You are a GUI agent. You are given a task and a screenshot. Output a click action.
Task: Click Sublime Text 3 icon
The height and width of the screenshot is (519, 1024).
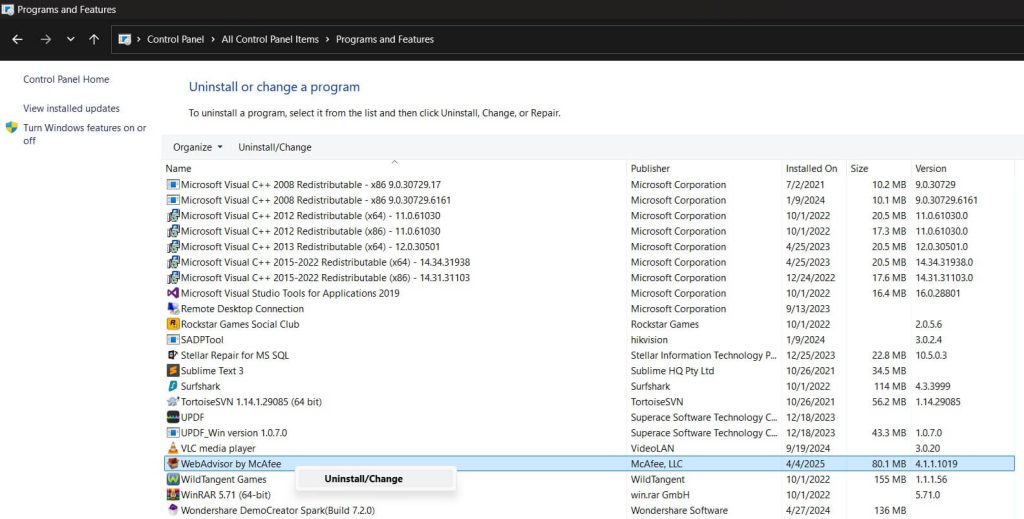pyautogui.click(x=172, y=371)
